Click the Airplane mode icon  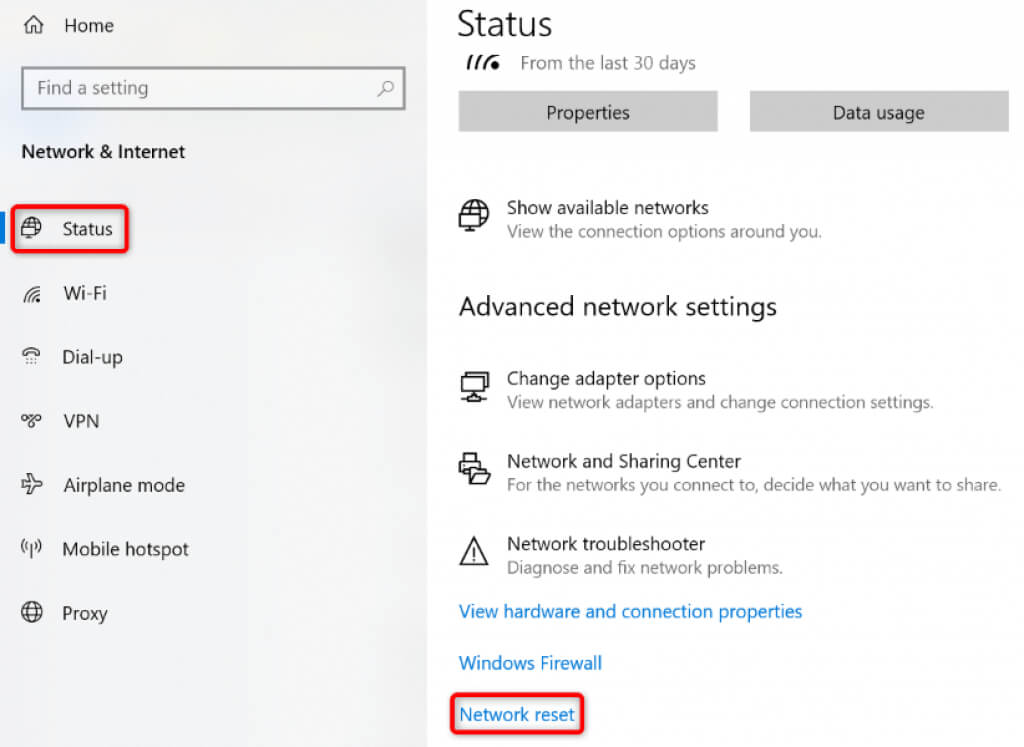(32, 485)
